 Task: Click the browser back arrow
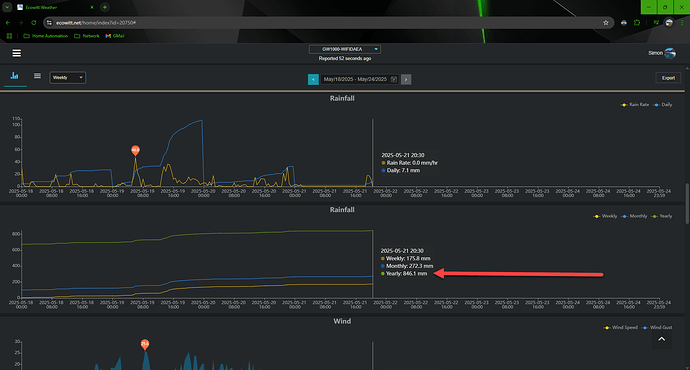[x=8, y=22]
